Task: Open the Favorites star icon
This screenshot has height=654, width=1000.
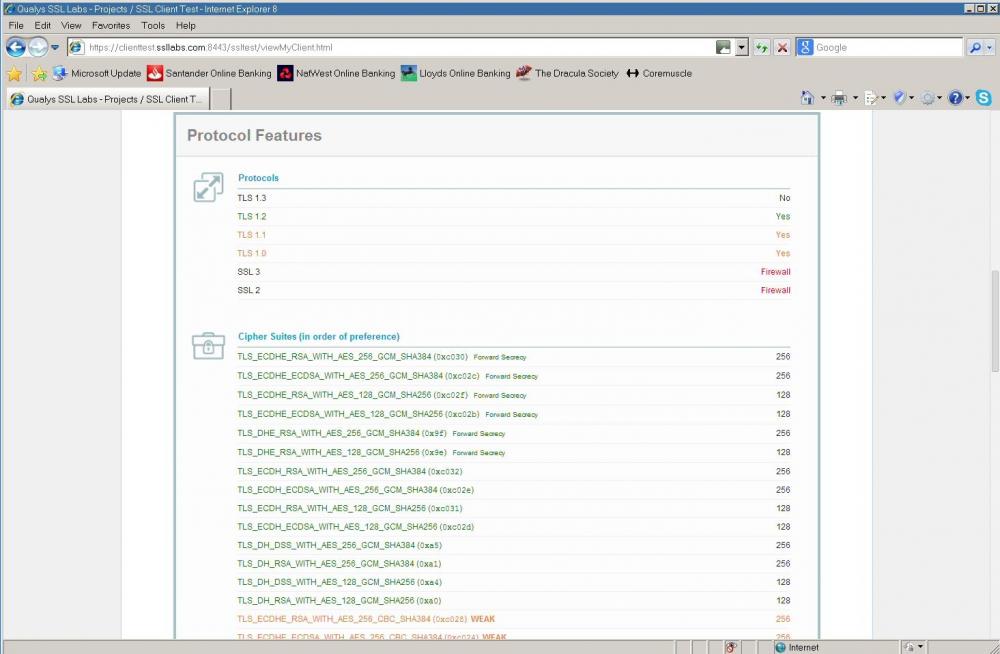Action: [x=14, y=73]
